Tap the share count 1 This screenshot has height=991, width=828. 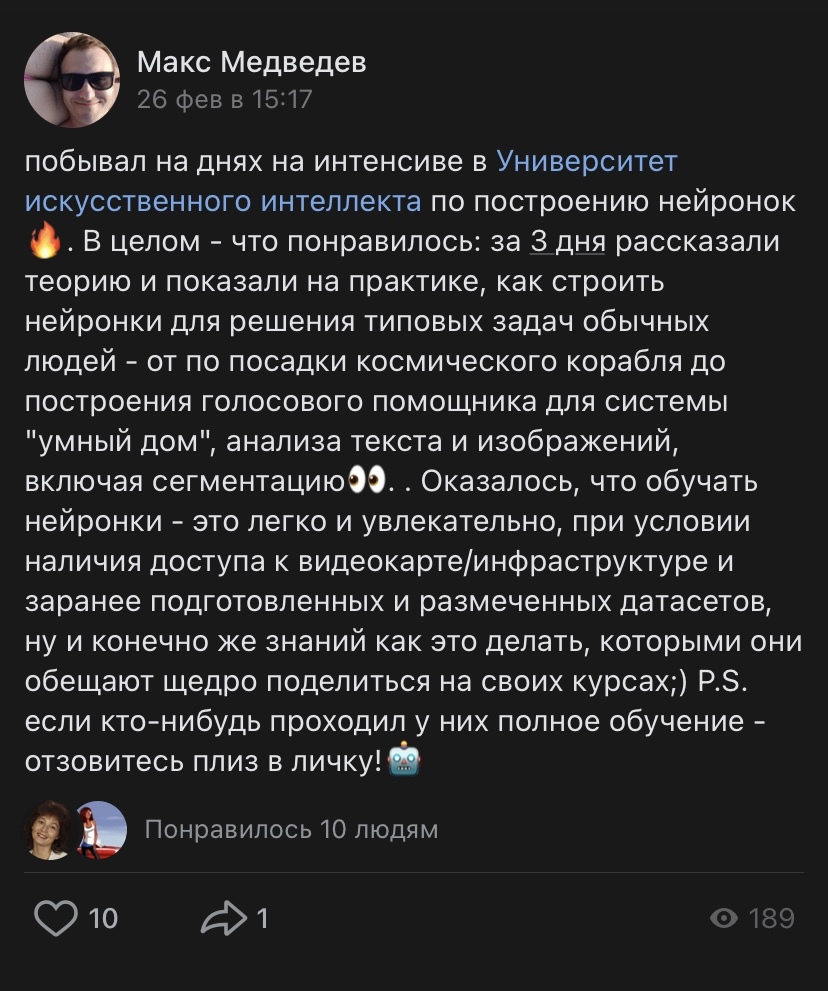click(262, 918)
